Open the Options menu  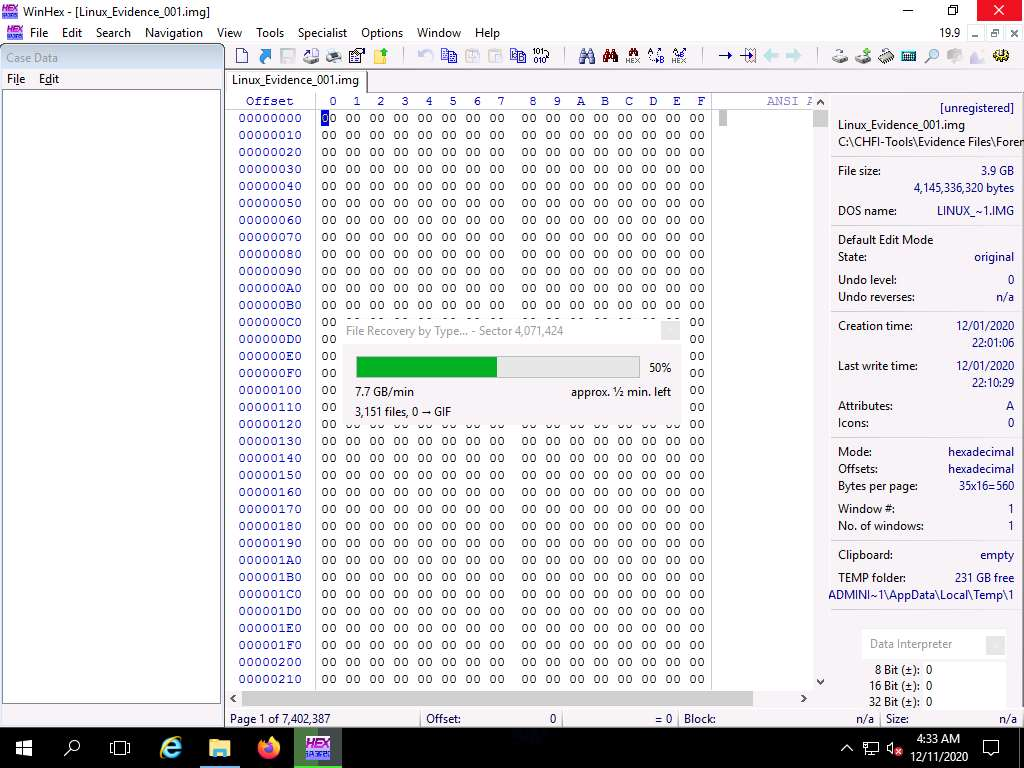pos(382,33)
